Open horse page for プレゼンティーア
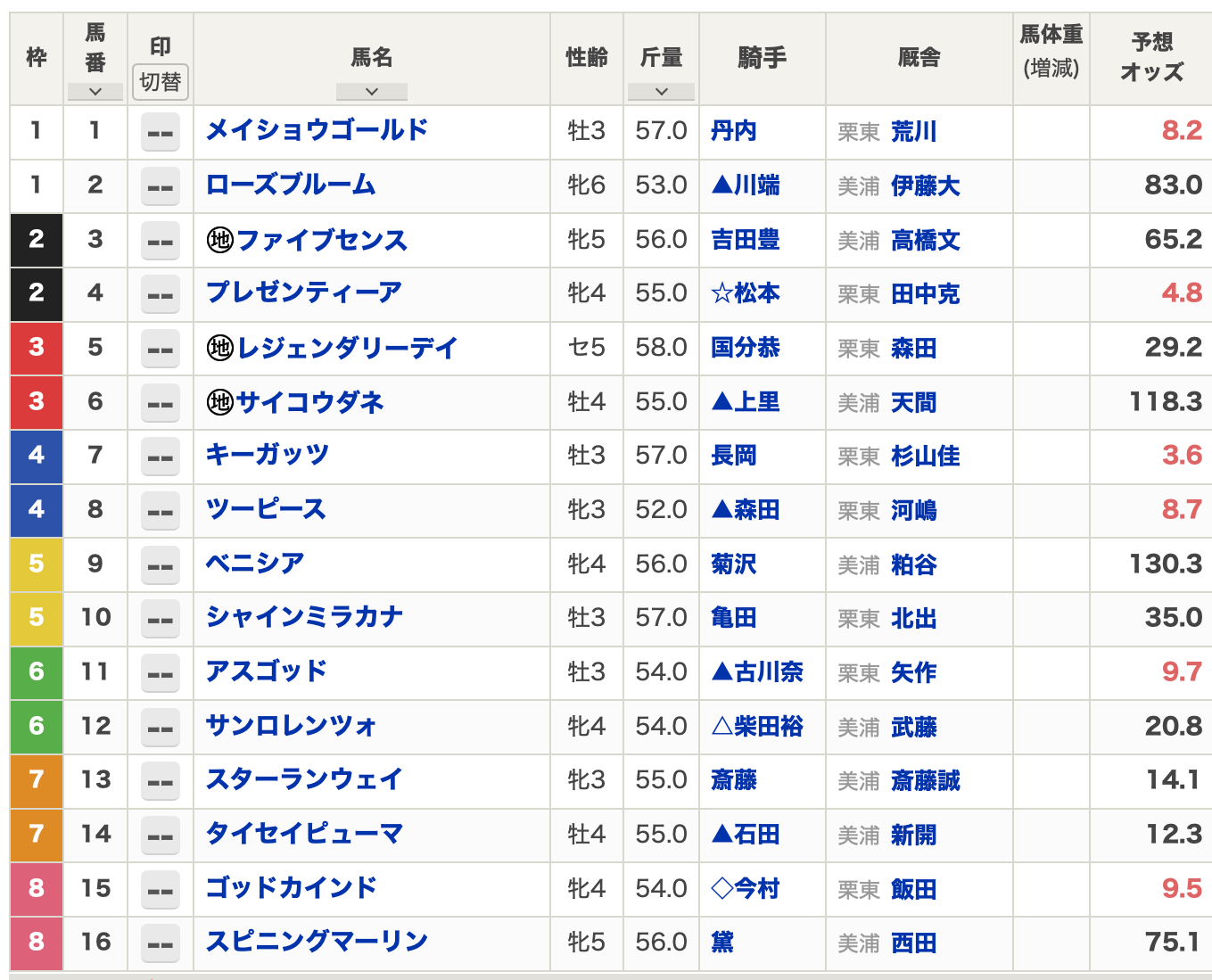1212x980 pixels. [x=303, y=292]
